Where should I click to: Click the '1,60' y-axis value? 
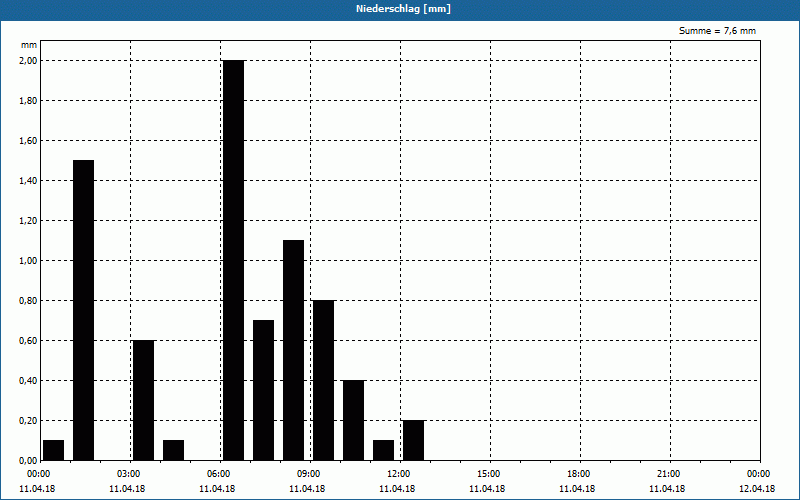tap(29, 140)
